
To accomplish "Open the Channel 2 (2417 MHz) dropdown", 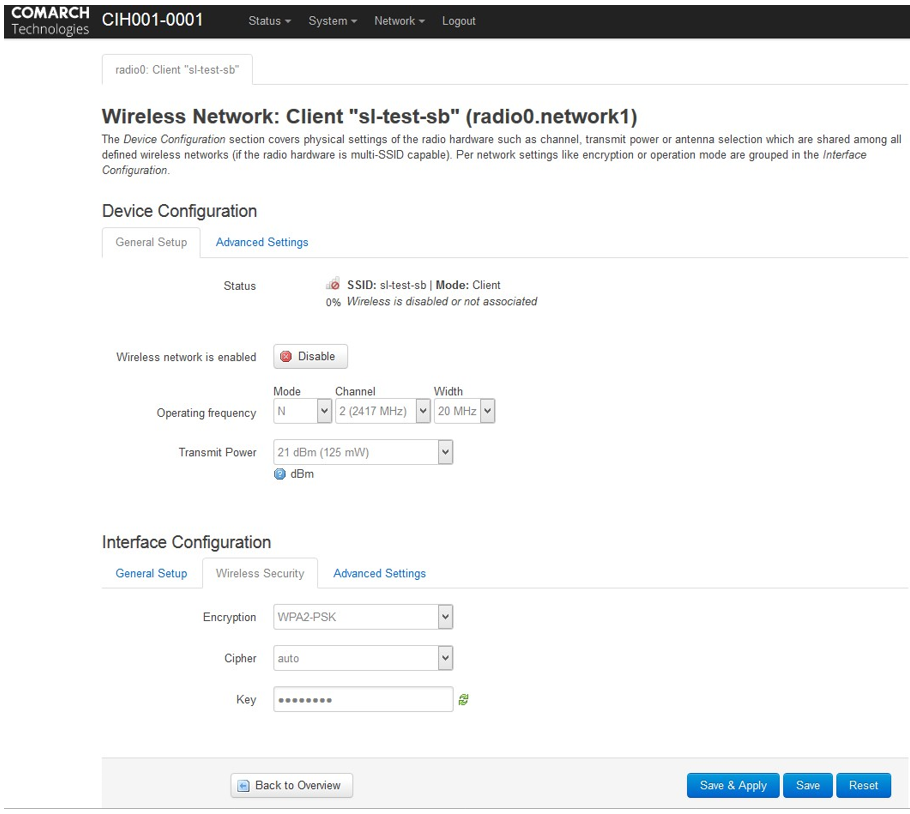I will (x=382, y=411).
